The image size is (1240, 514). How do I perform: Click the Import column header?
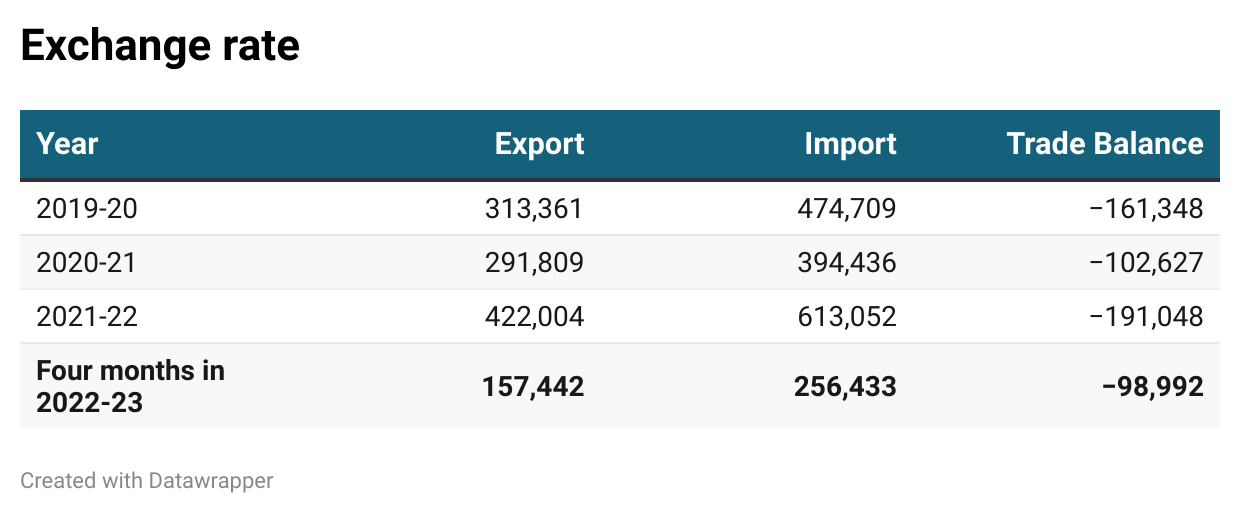point(850,144)
